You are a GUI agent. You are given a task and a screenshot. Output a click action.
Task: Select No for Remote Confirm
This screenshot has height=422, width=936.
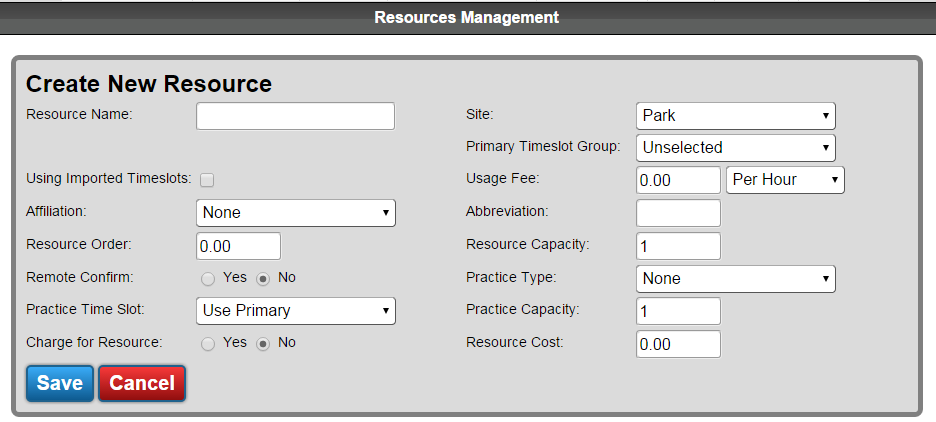pyautogui.click(x=263, y=278)
